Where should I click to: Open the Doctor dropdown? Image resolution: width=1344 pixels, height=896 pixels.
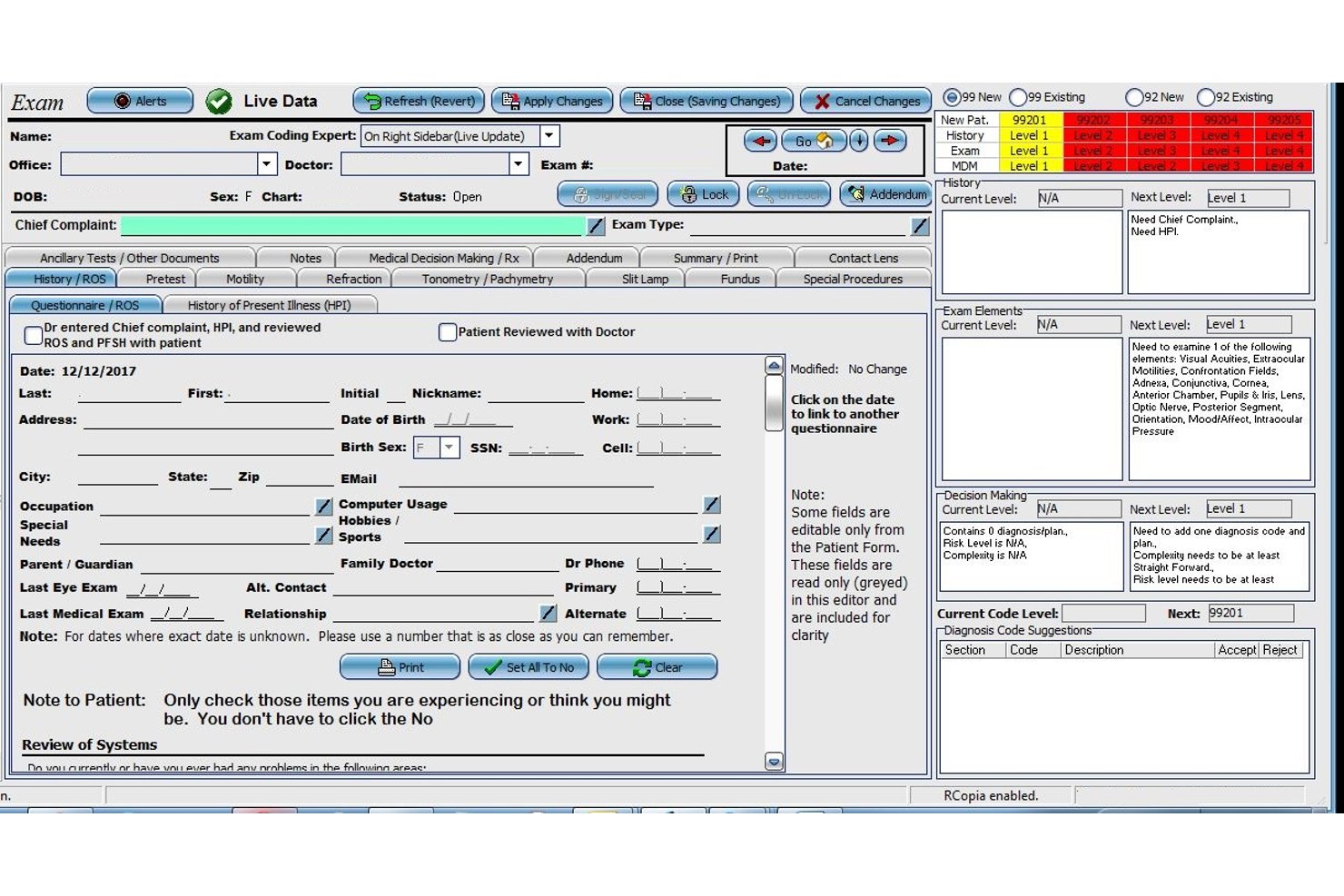coord(519,164)
